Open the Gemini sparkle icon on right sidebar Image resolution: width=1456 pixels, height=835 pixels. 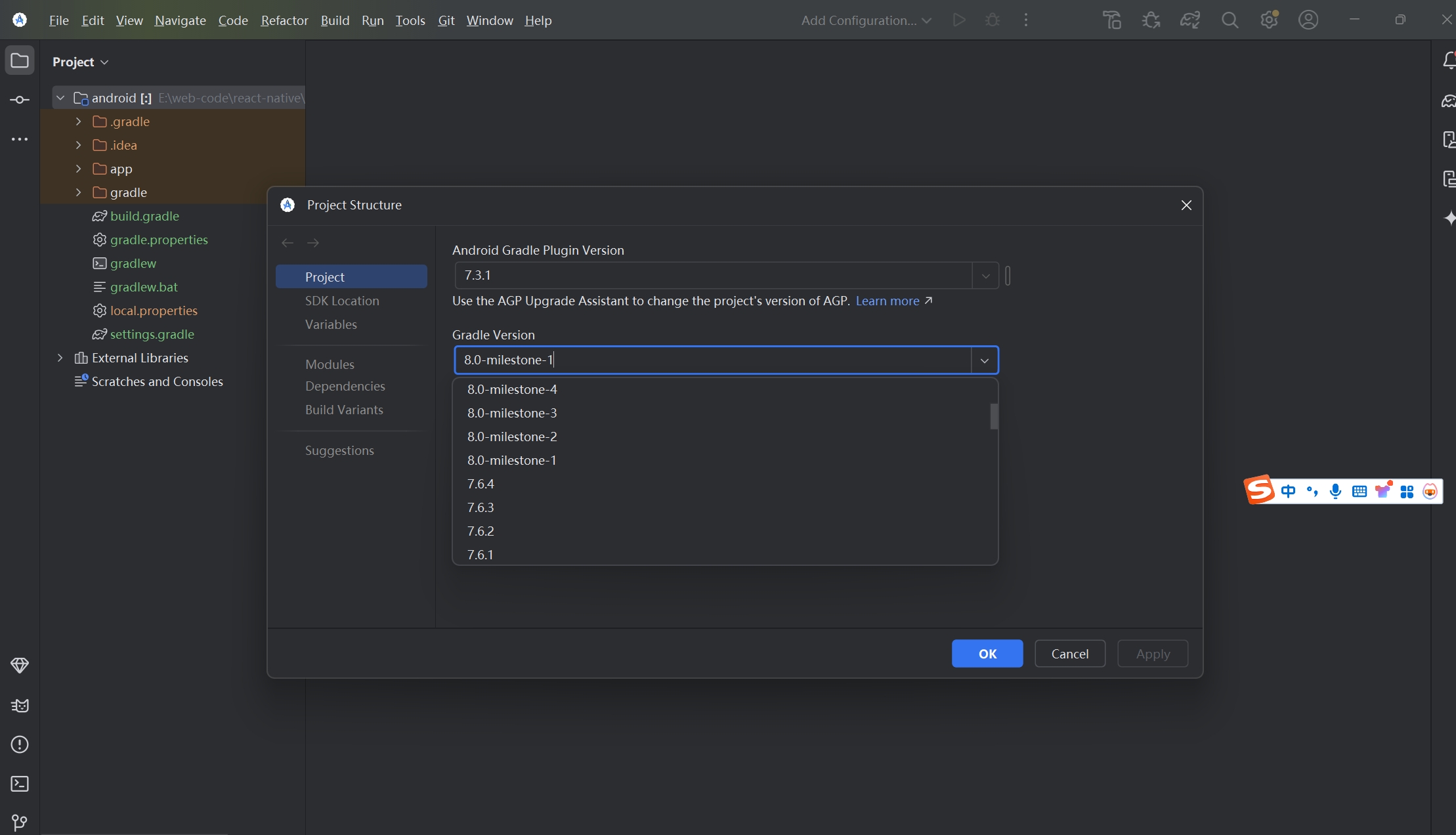(1449, 218)
